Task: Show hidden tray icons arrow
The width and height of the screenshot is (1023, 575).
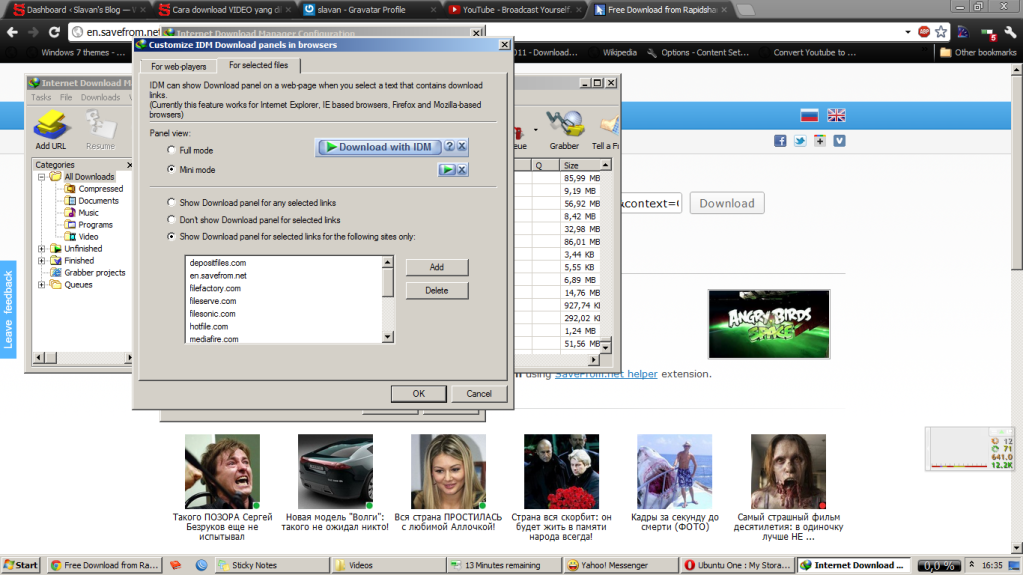Action: click(971, 565)
